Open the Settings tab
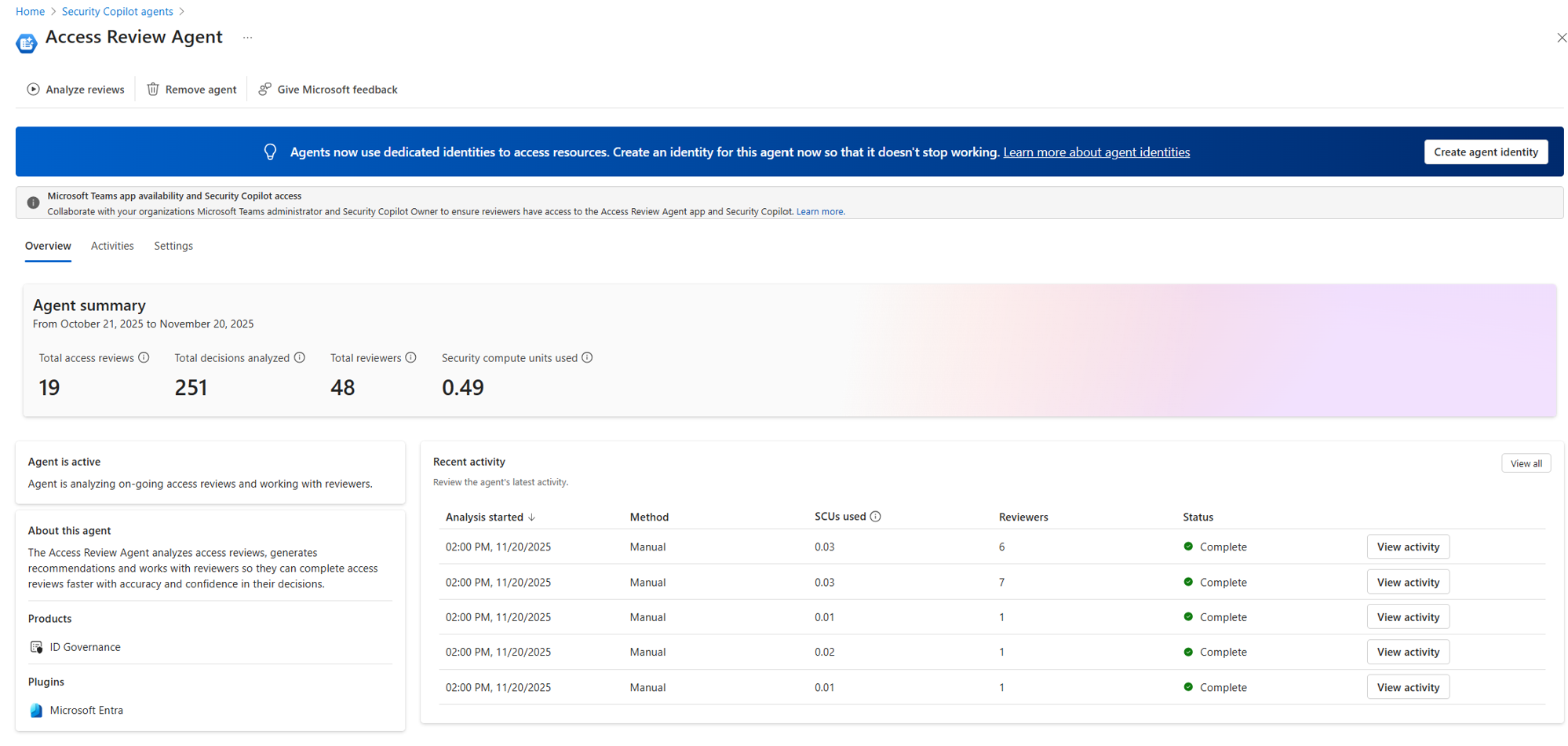This screenshot has height=746, width=1568. (173, 246)
